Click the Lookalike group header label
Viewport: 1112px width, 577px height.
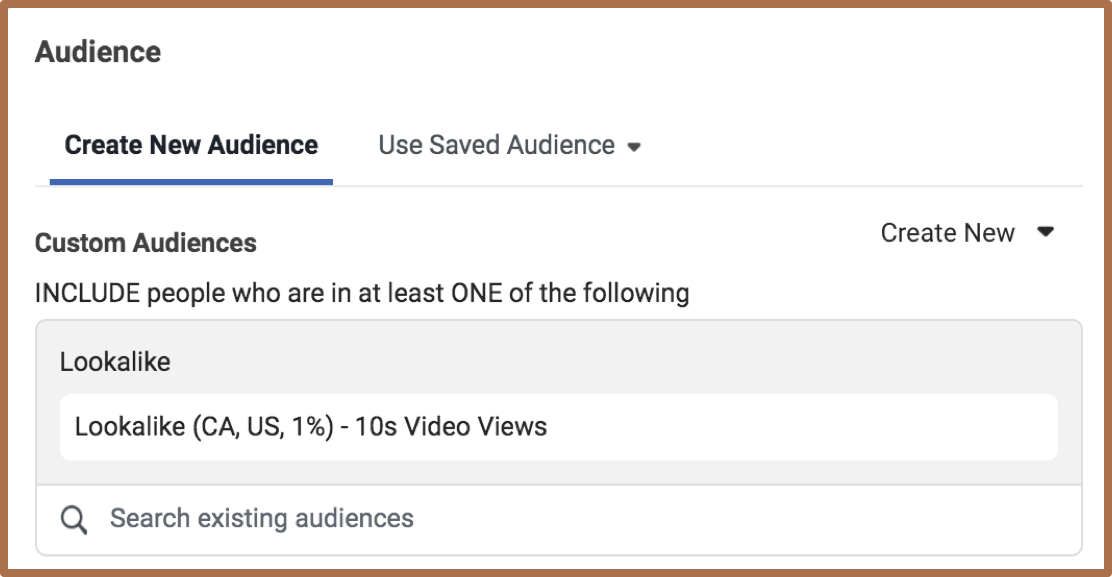click(x=115, y=362)
